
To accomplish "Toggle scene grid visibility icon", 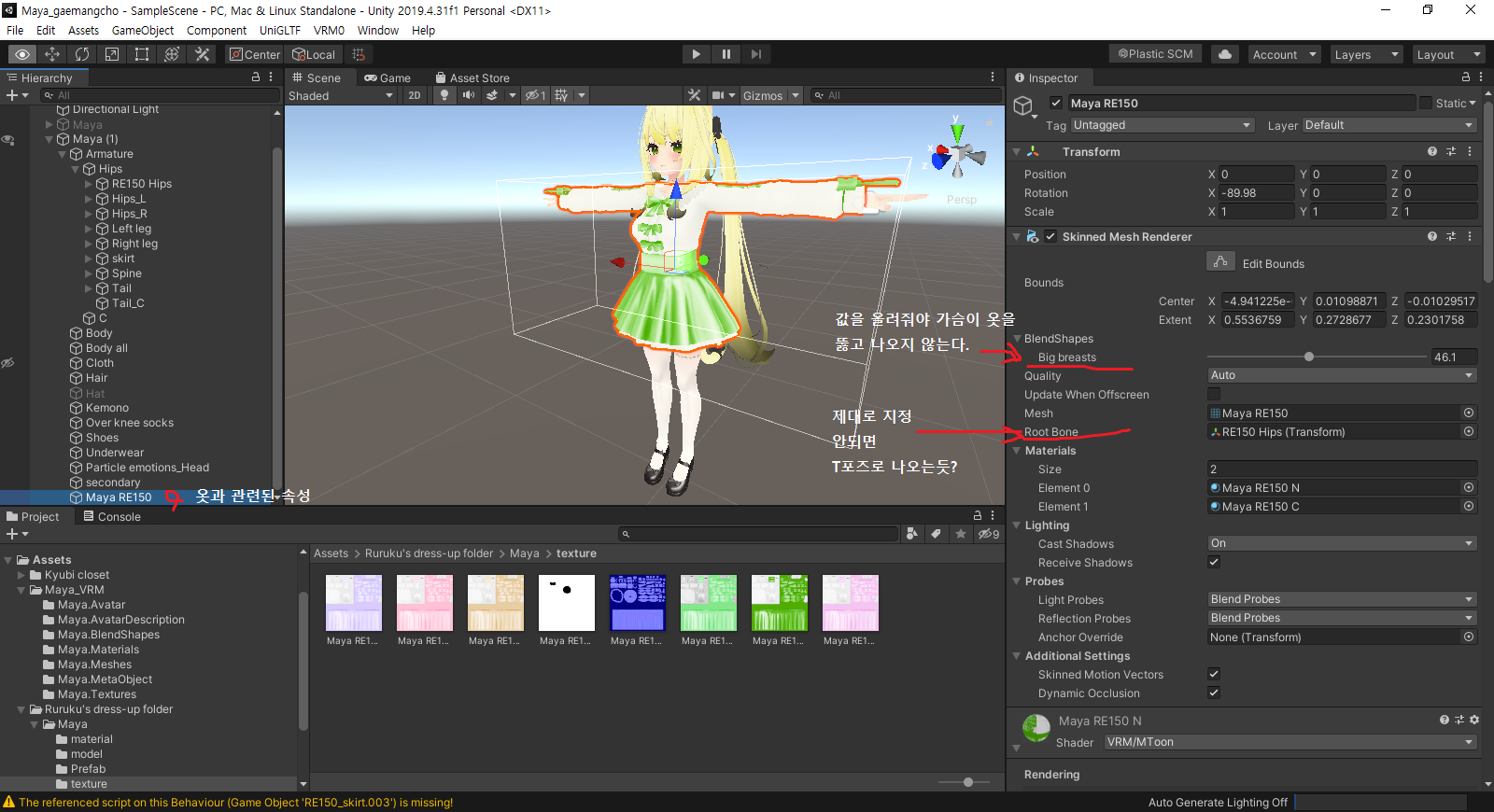I will 561,95.
